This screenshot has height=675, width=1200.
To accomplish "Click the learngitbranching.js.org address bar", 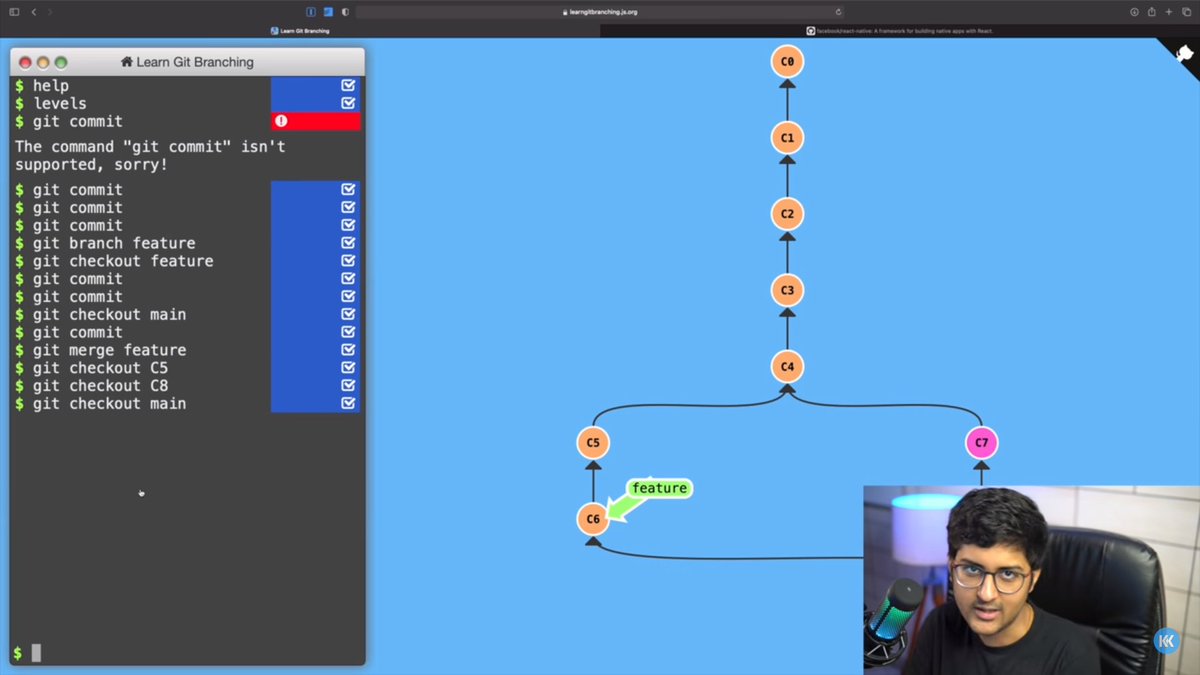I will click(600, 12).
